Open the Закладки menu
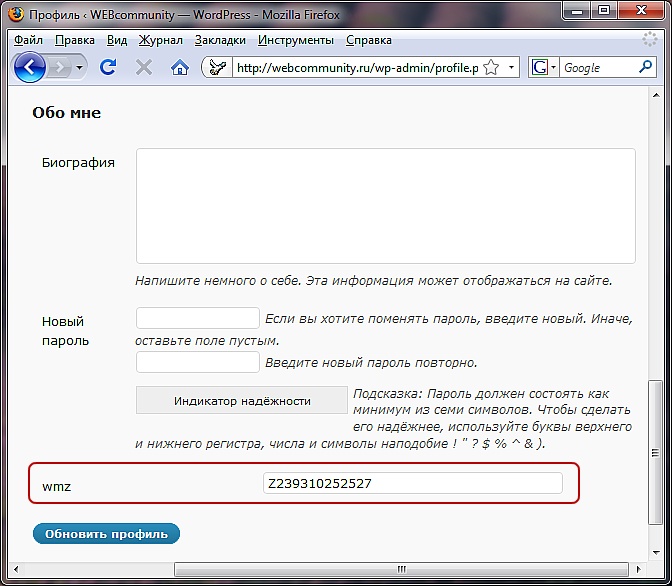672x586 pixels. tap(220, 40)
